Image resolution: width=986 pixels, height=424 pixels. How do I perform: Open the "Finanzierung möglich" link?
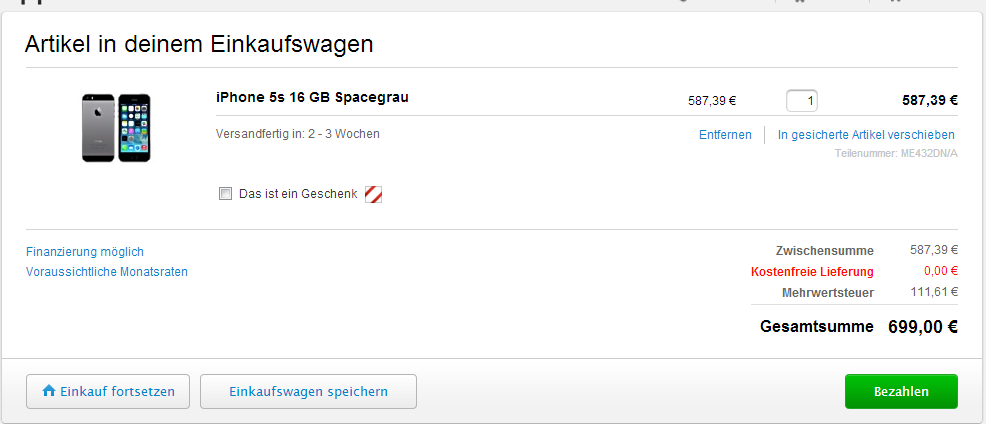coord(85,252)
